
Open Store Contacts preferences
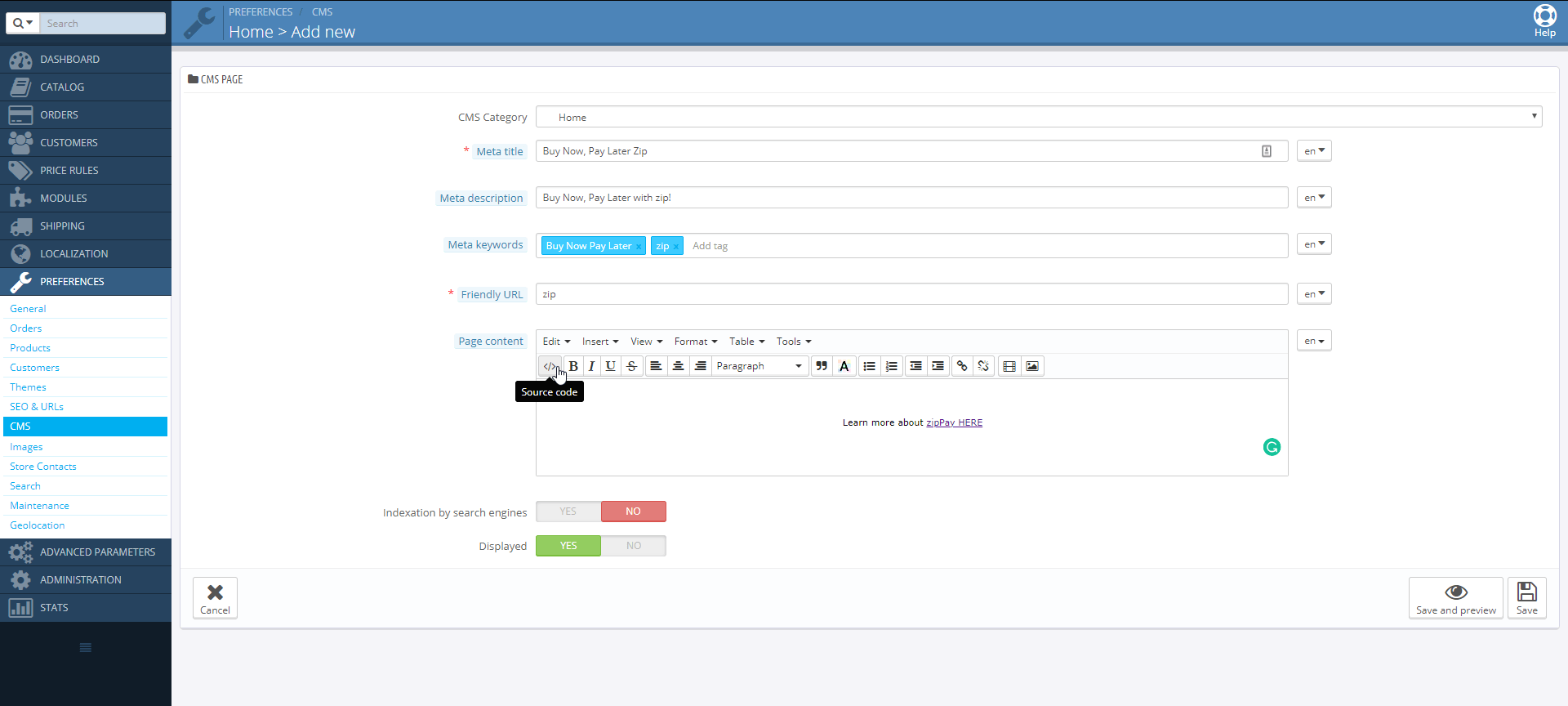[43, 467]
